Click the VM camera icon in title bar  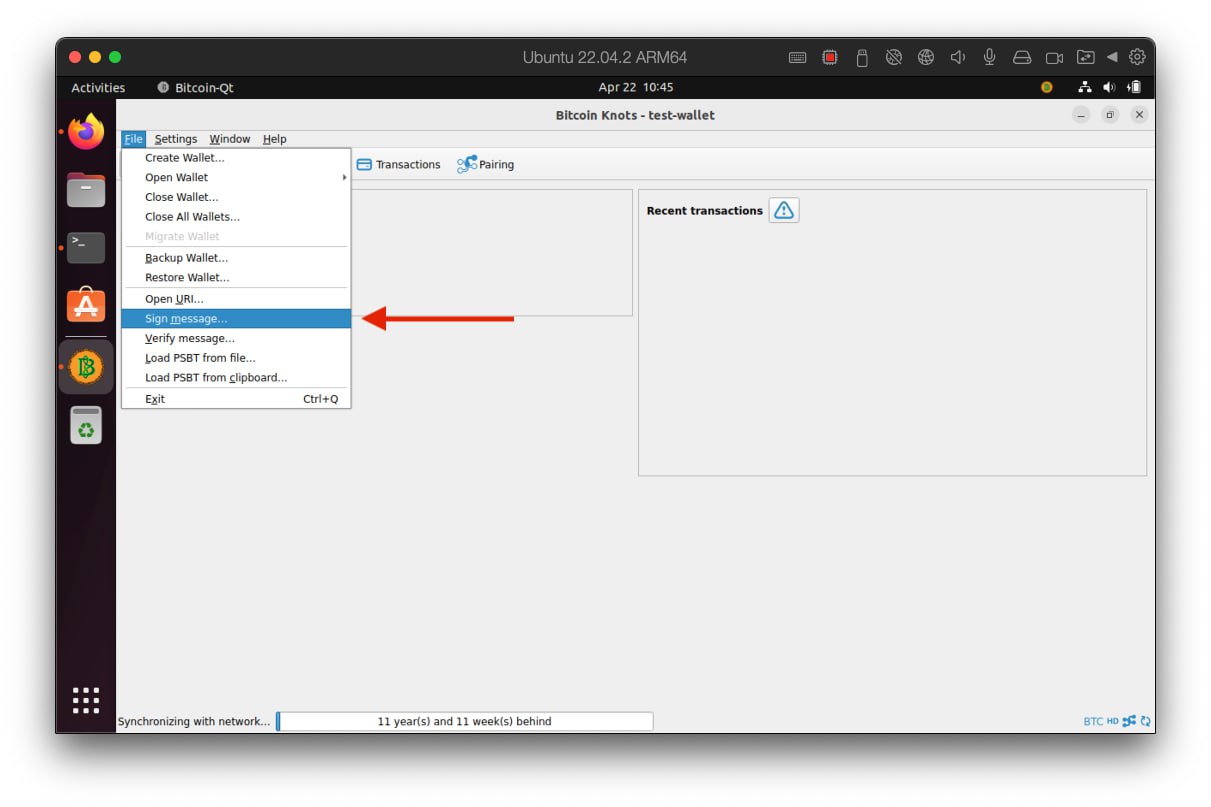(x=1054, y=57)
